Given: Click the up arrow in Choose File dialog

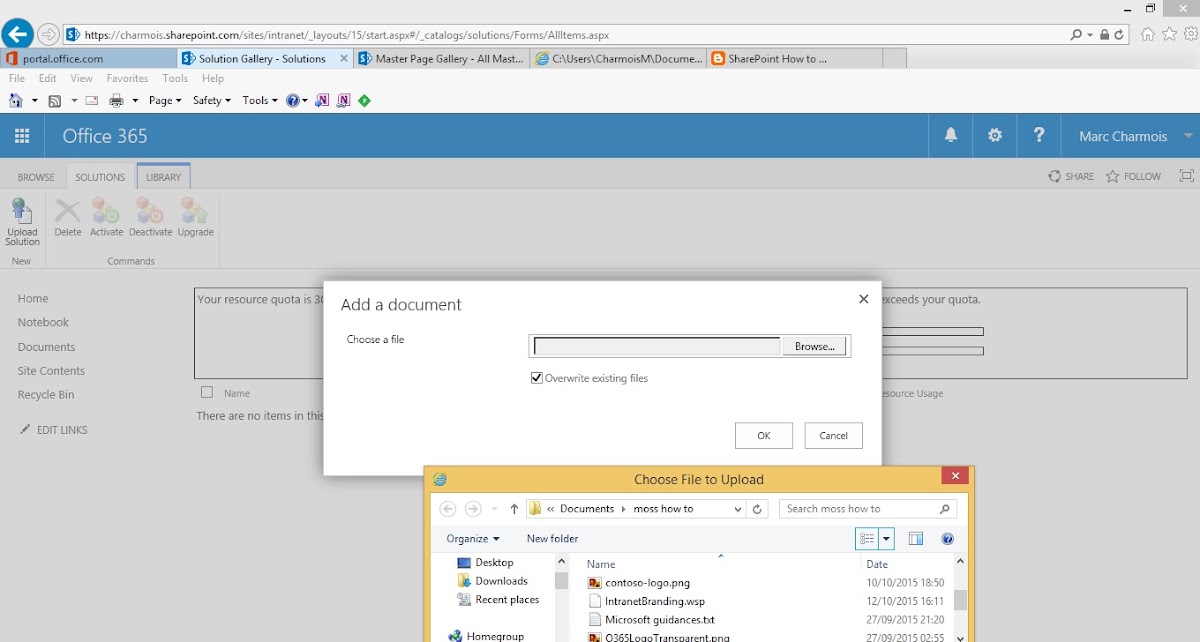Looking at the screenshot, I should tap(514, 509).
